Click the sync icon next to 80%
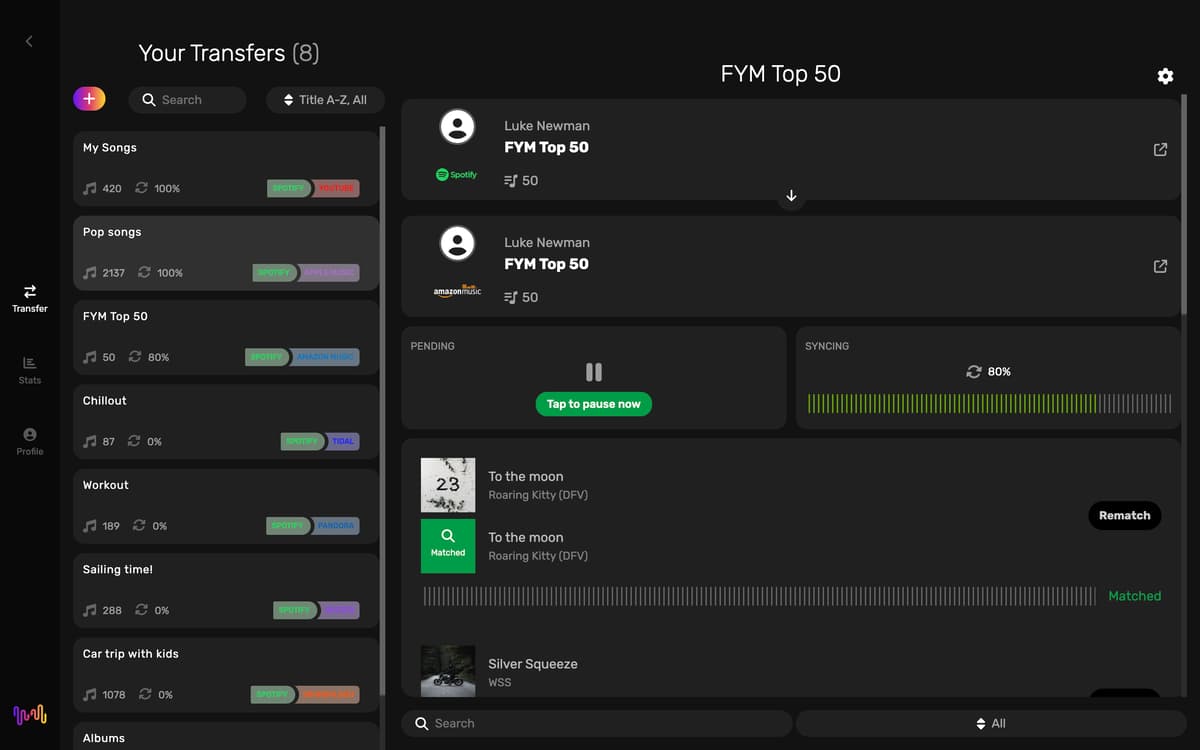This screenshot has width=1200, height=750. (973, 372)
